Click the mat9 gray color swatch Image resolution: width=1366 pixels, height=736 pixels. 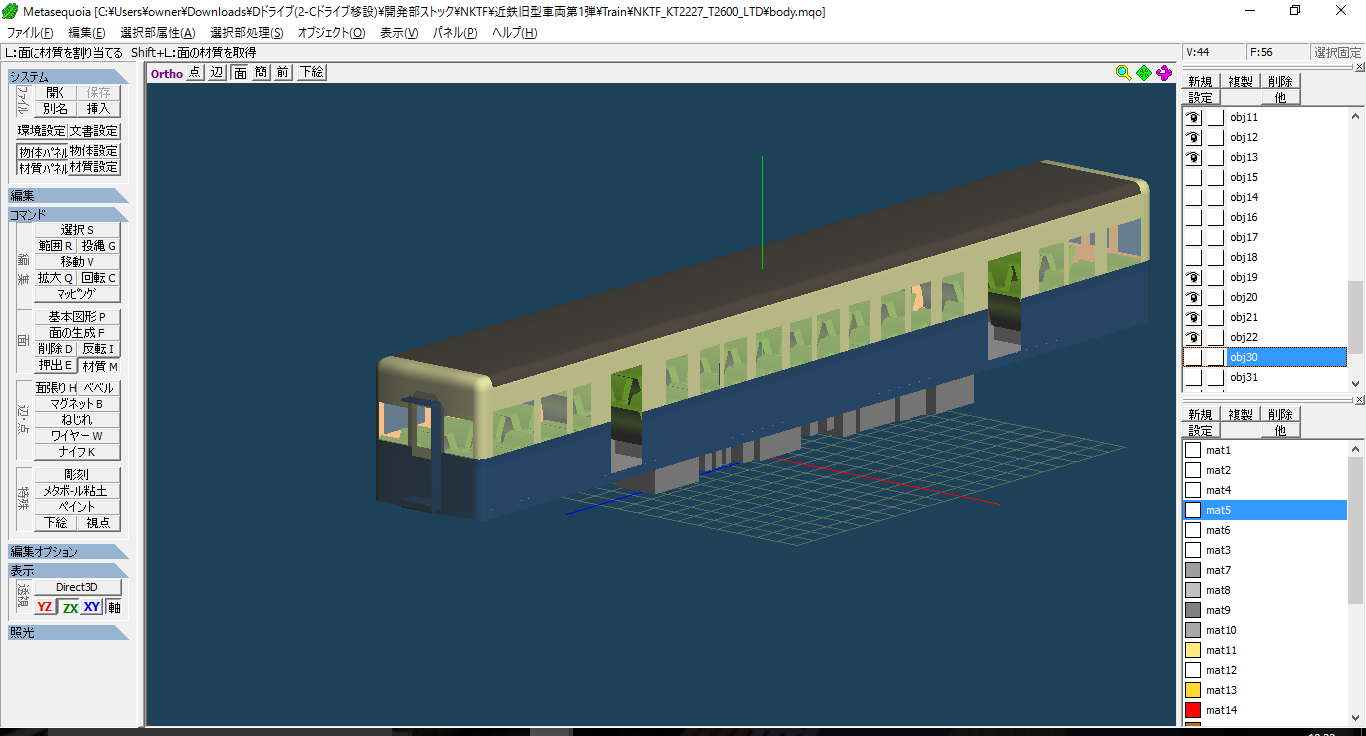pos(1193,610)
